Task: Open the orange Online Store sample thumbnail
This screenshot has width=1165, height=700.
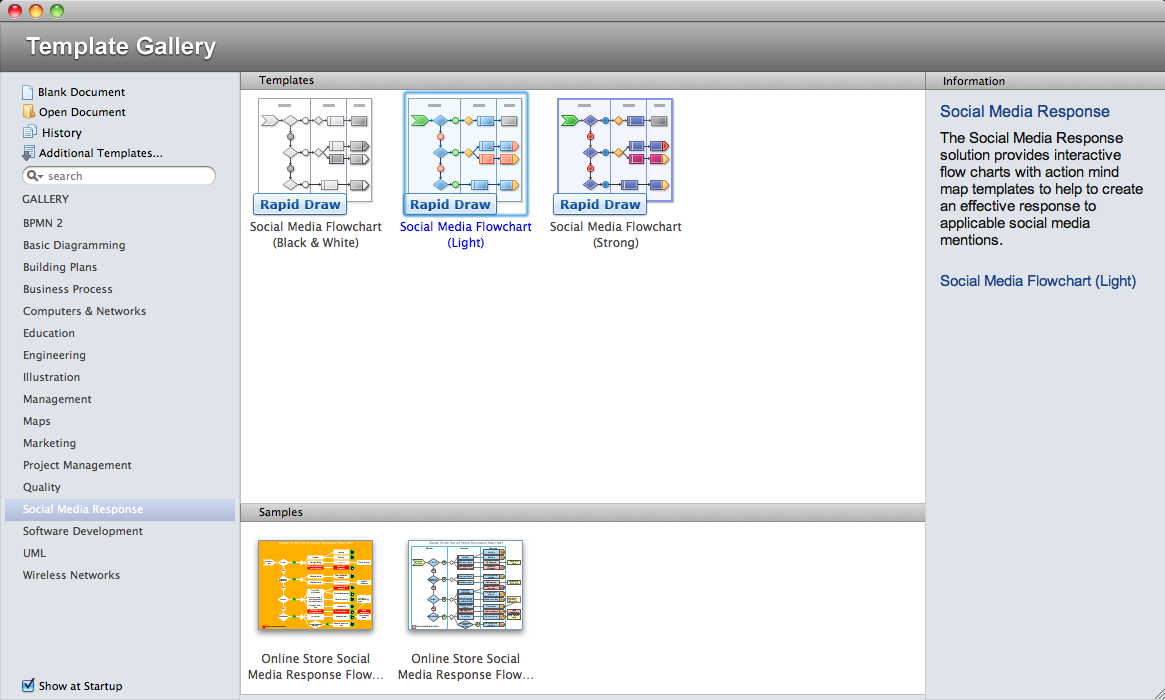Action: pos(315,585)
